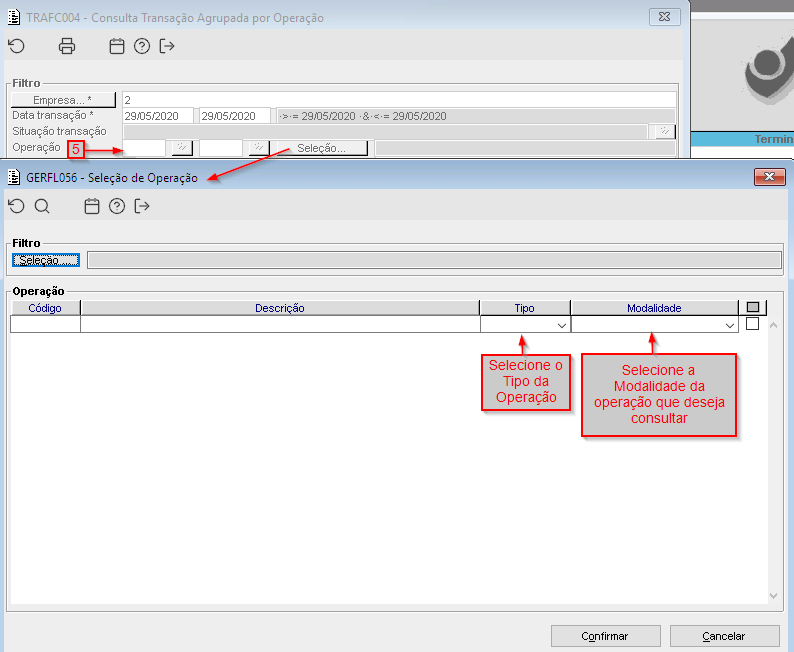
Task: Toggle select-all box in grid header
Action: tap(753, 307)
